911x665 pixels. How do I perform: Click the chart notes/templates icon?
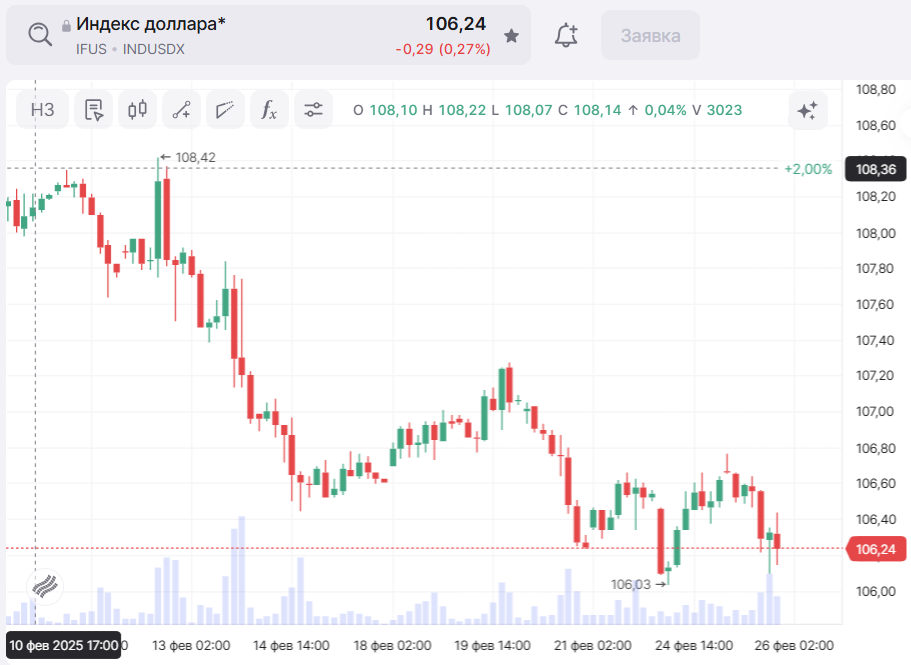tap(95, 110)
